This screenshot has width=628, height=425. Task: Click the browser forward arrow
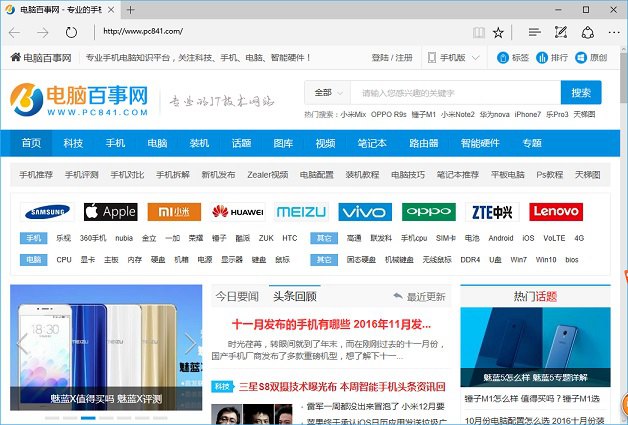(42, 32)
